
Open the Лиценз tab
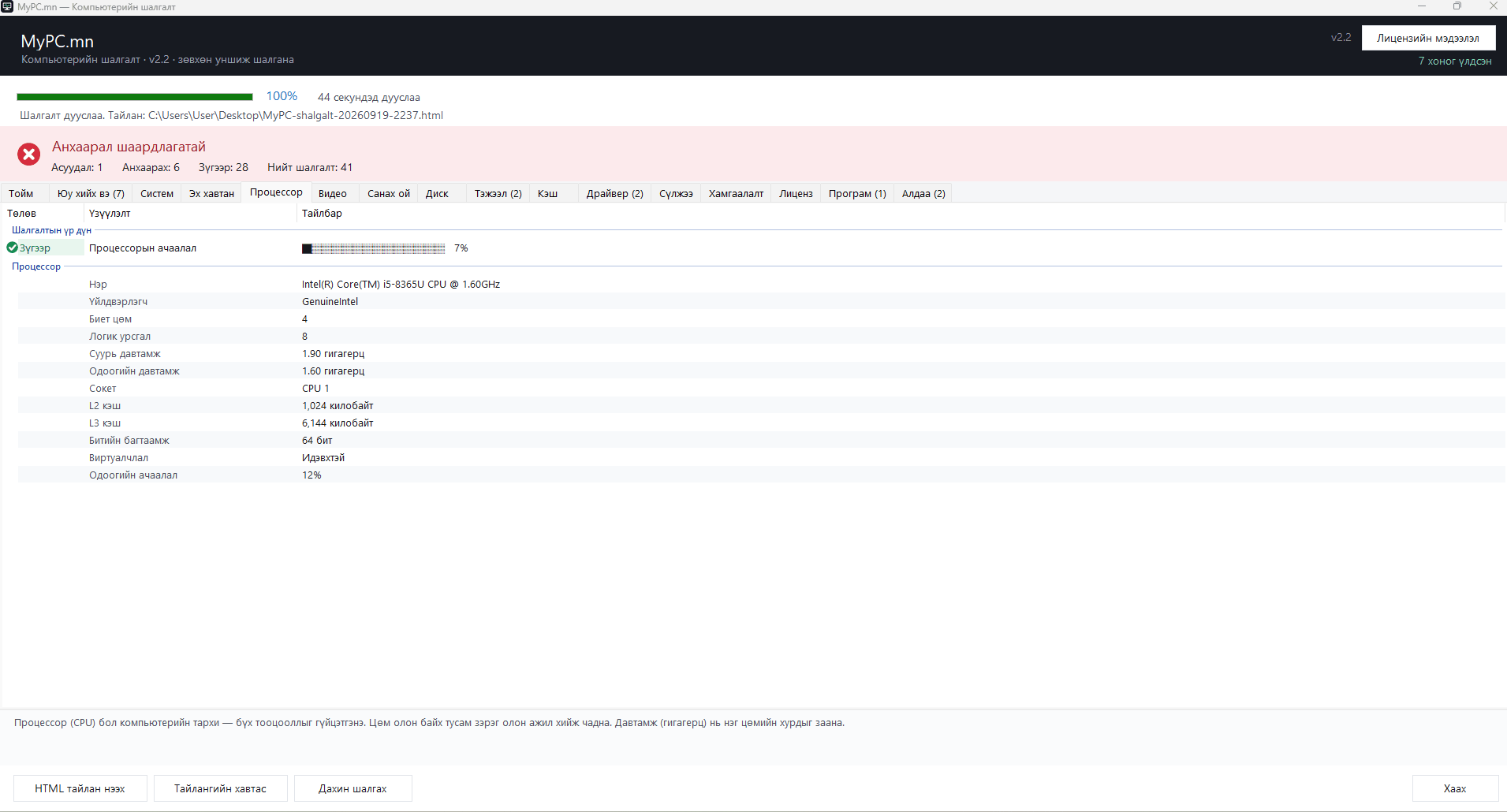[x=796, y=193]
